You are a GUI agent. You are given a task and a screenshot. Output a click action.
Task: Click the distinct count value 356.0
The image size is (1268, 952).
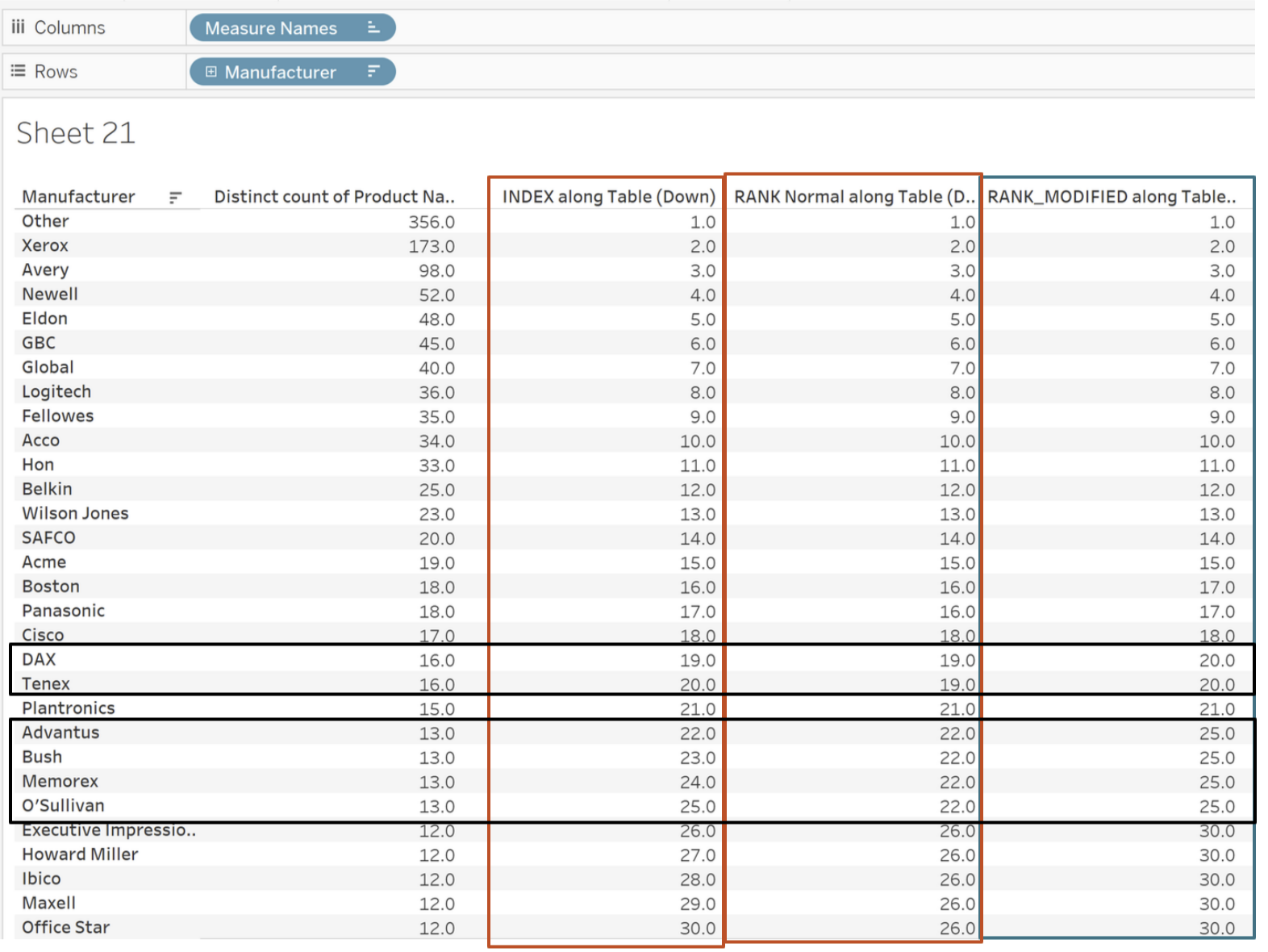432,222
